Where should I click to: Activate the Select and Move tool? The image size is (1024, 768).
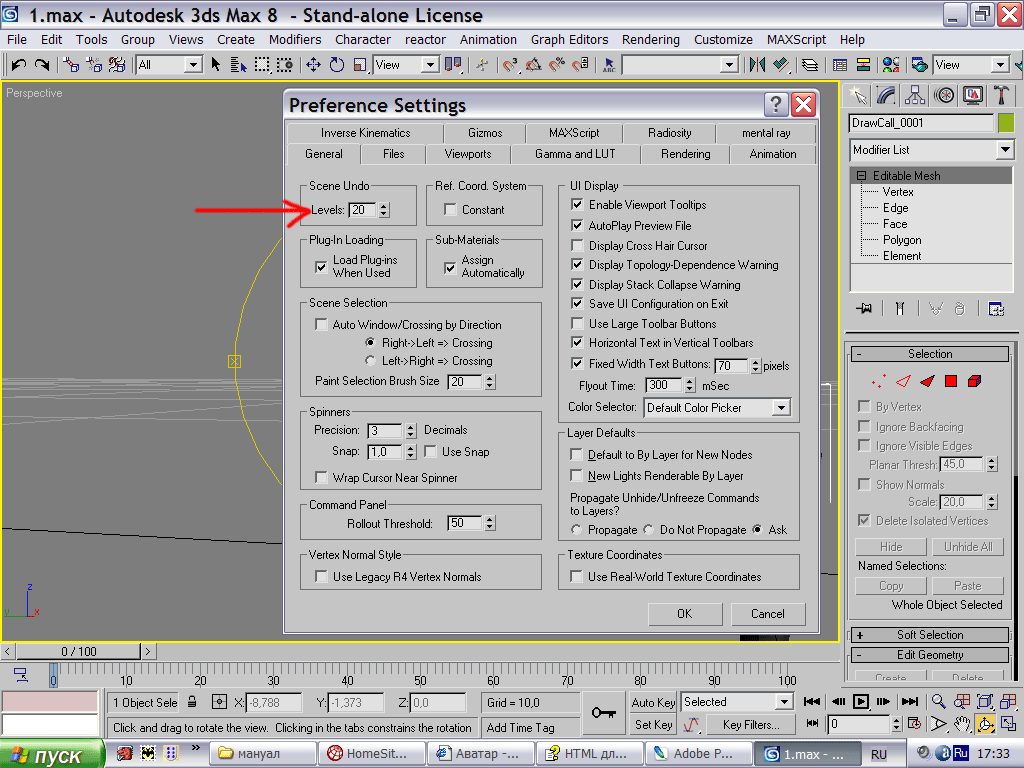(x=313, y=65)
